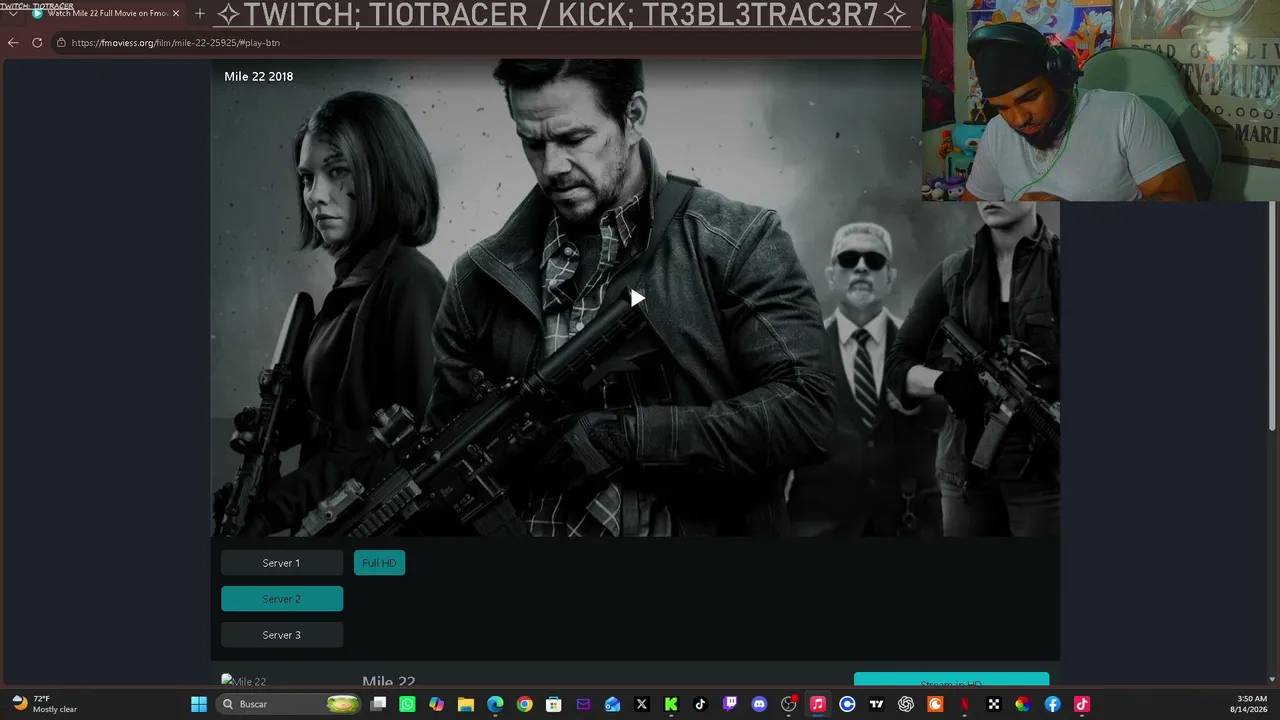The width and height of the screenshot is (1280, 720).
Task: Open the green Kick app icon
Action: pyautogui.click(x=671, y=704)
